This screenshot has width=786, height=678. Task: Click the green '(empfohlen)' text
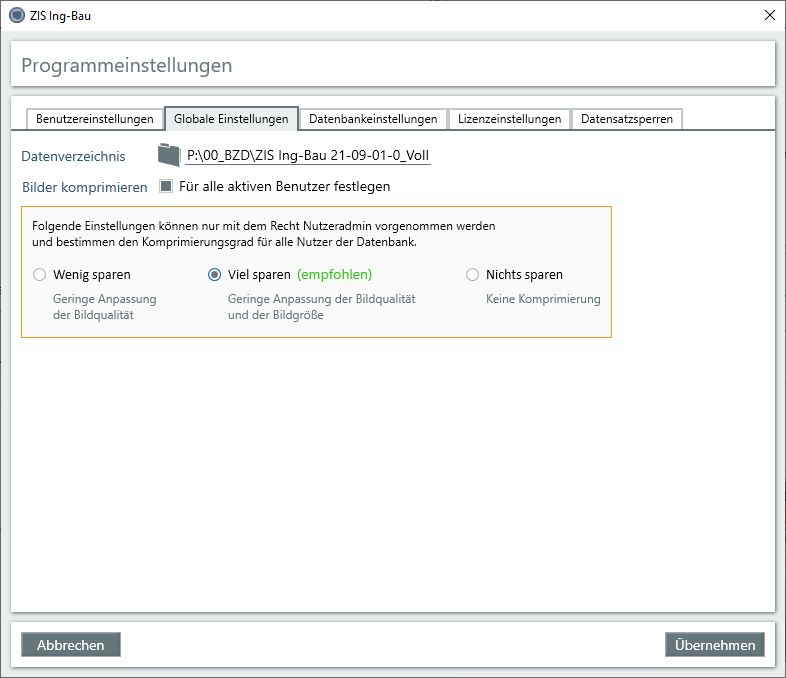click(334, 275)
